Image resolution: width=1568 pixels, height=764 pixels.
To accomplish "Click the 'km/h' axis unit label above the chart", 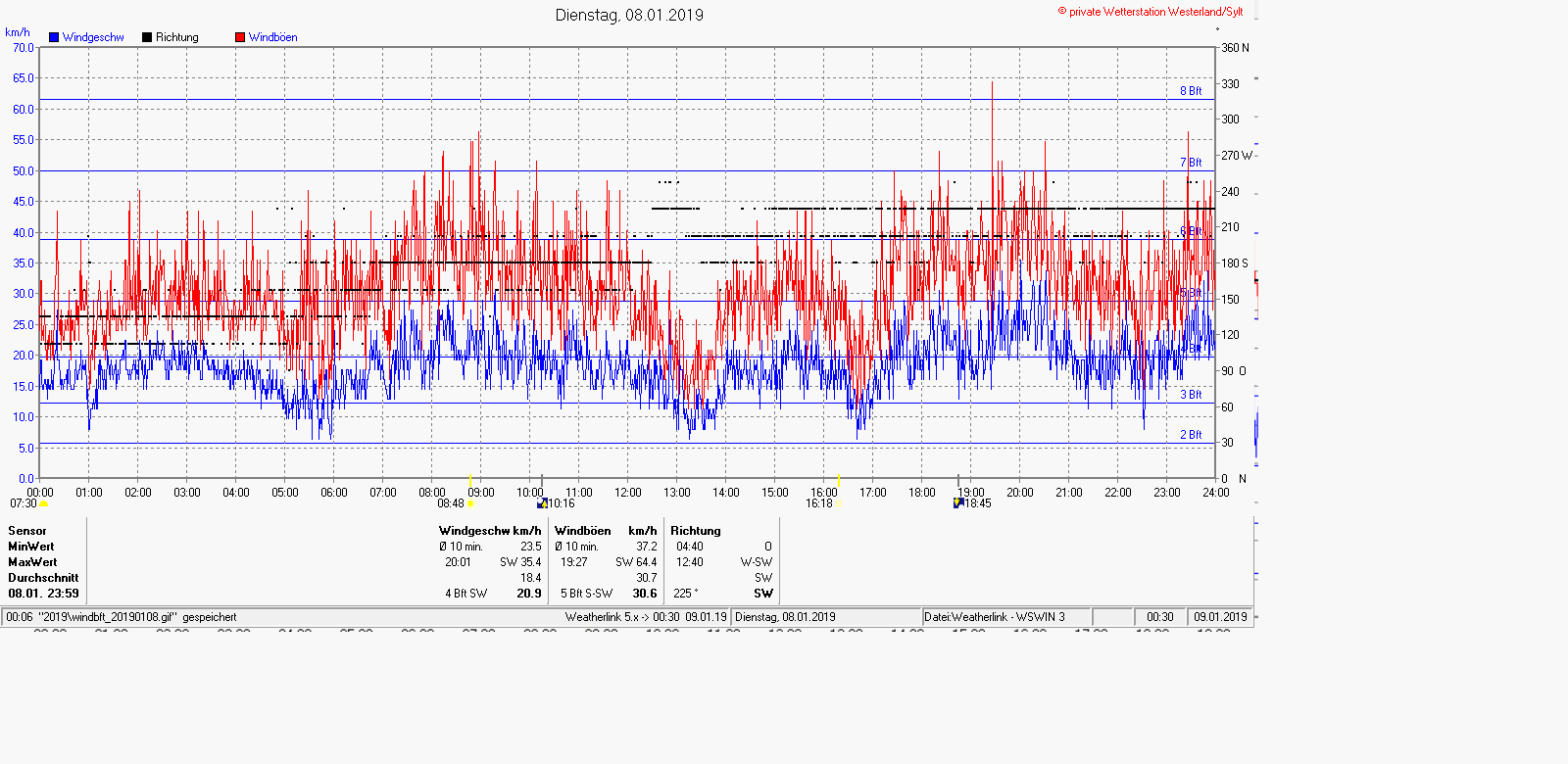I will coord(18,32).
